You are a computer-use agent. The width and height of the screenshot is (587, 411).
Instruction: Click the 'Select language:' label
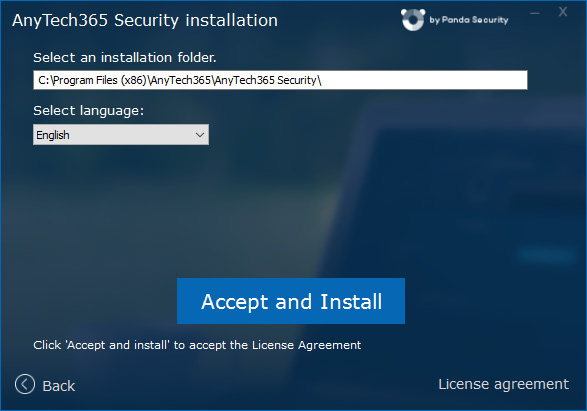88,111
